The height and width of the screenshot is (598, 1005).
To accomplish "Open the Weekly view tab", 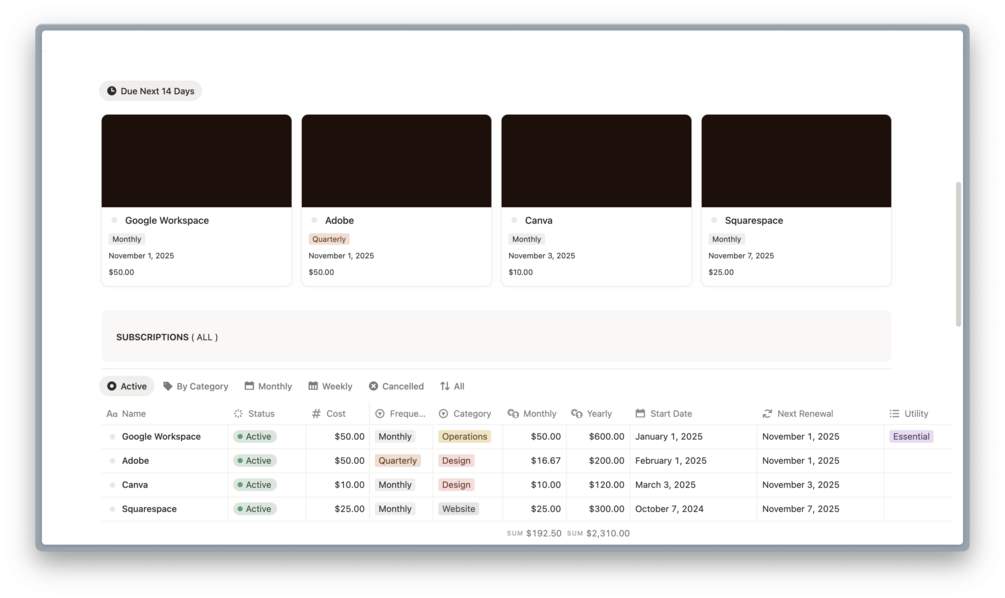I will point(330,386).
